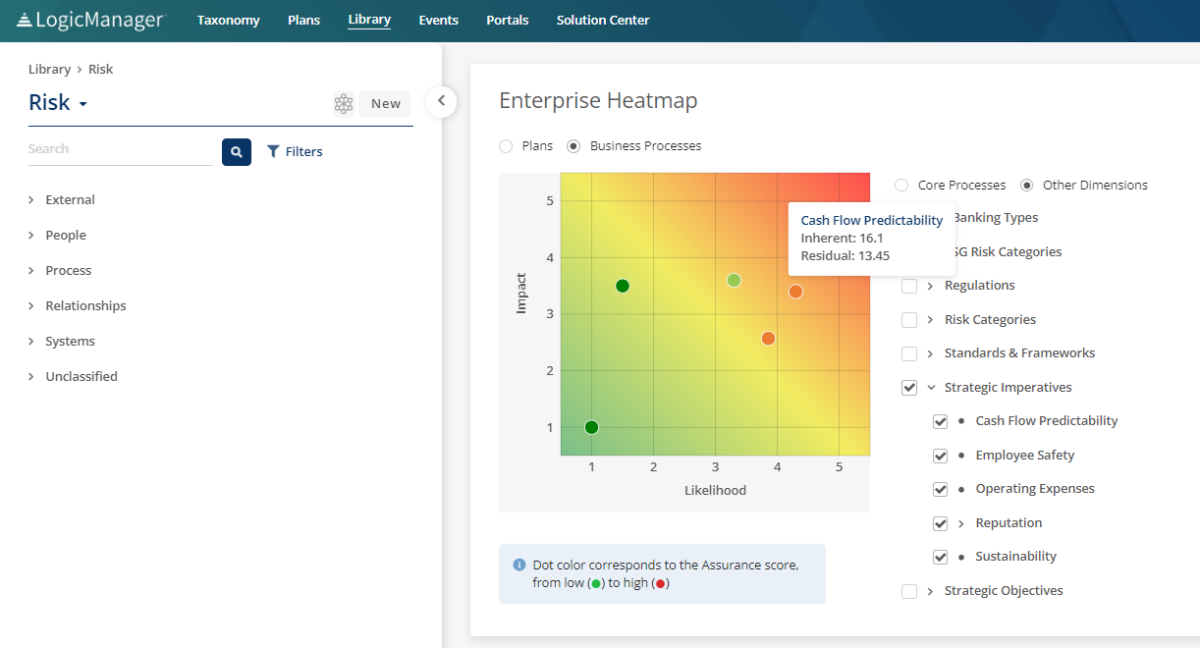Enable the Regulations checkbox

909,286
